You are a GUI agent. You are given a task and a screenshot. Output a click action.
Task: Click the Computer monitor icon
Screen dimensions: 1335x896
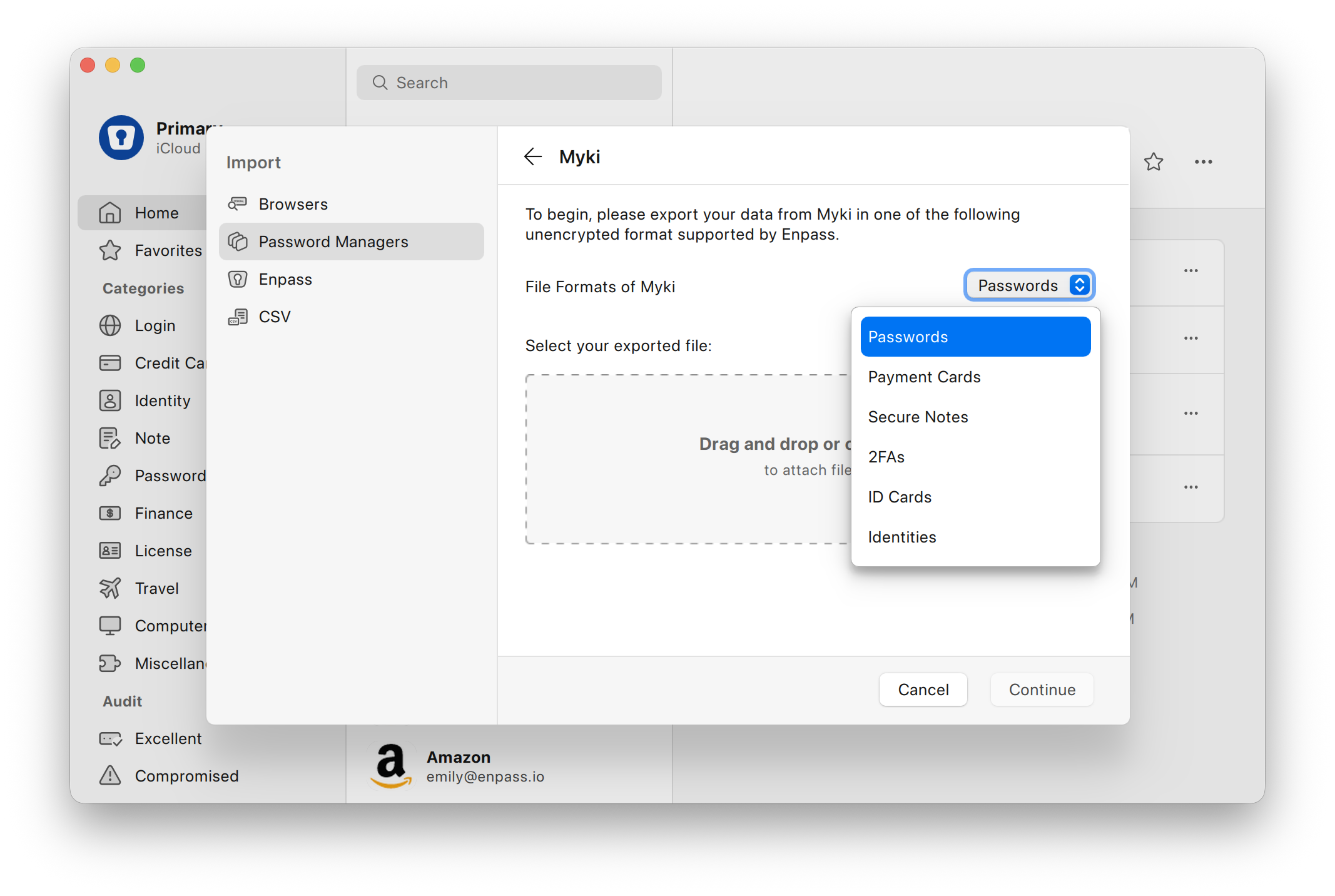(x=110, y=626)
